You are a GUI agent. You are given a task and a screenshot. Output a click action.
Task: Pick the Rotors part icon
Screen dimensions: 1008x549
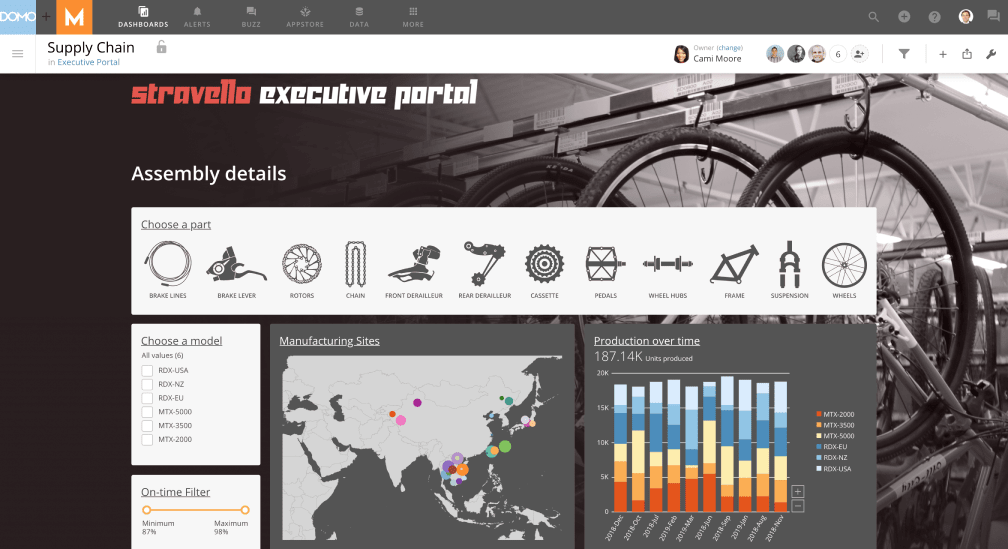coord(302,264)
